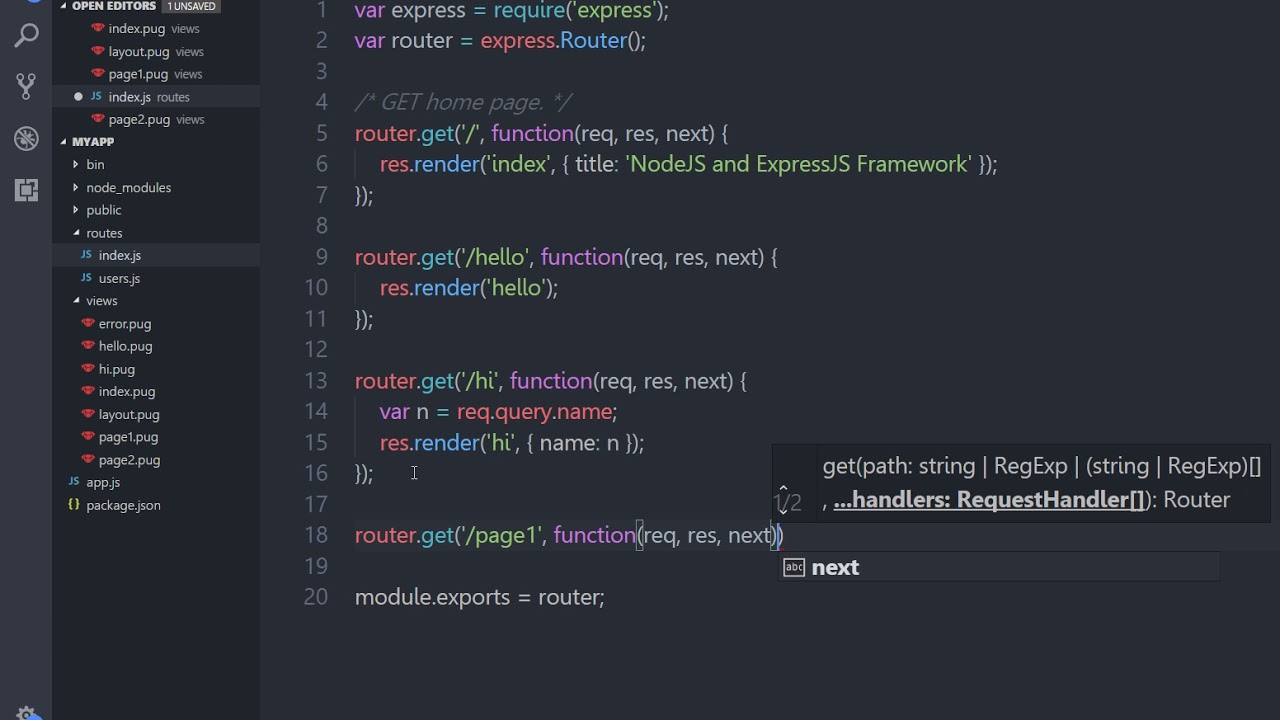Screen dimensions: 1280x720
Task: Switch to page2.pug in open editors
Action: [x=139, y=119]
